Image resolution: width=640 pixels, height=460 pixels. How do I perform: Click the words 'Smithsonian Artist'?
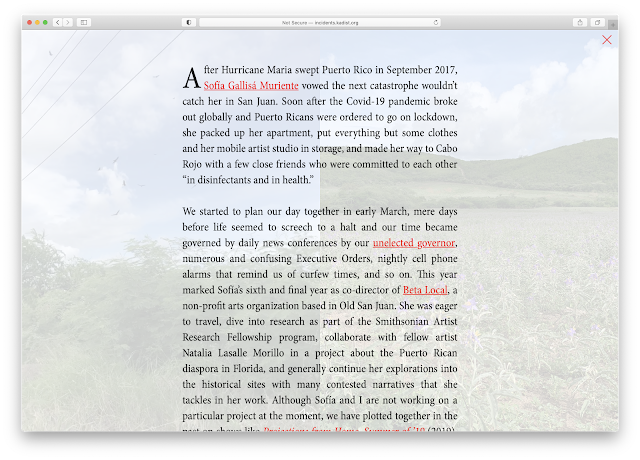pos(416,321)
